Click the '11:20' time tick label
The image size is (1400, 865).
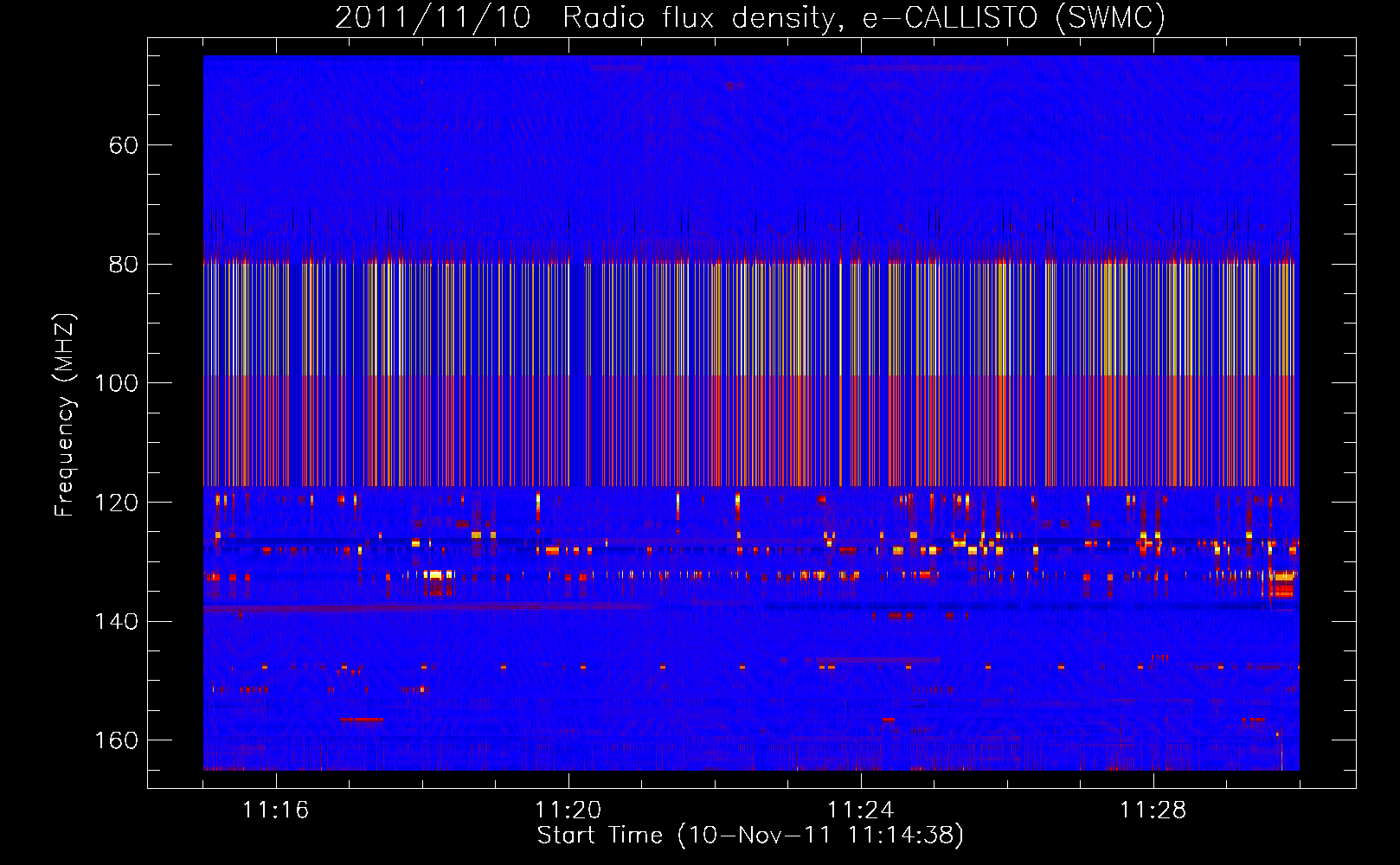(x=568, y=810)
